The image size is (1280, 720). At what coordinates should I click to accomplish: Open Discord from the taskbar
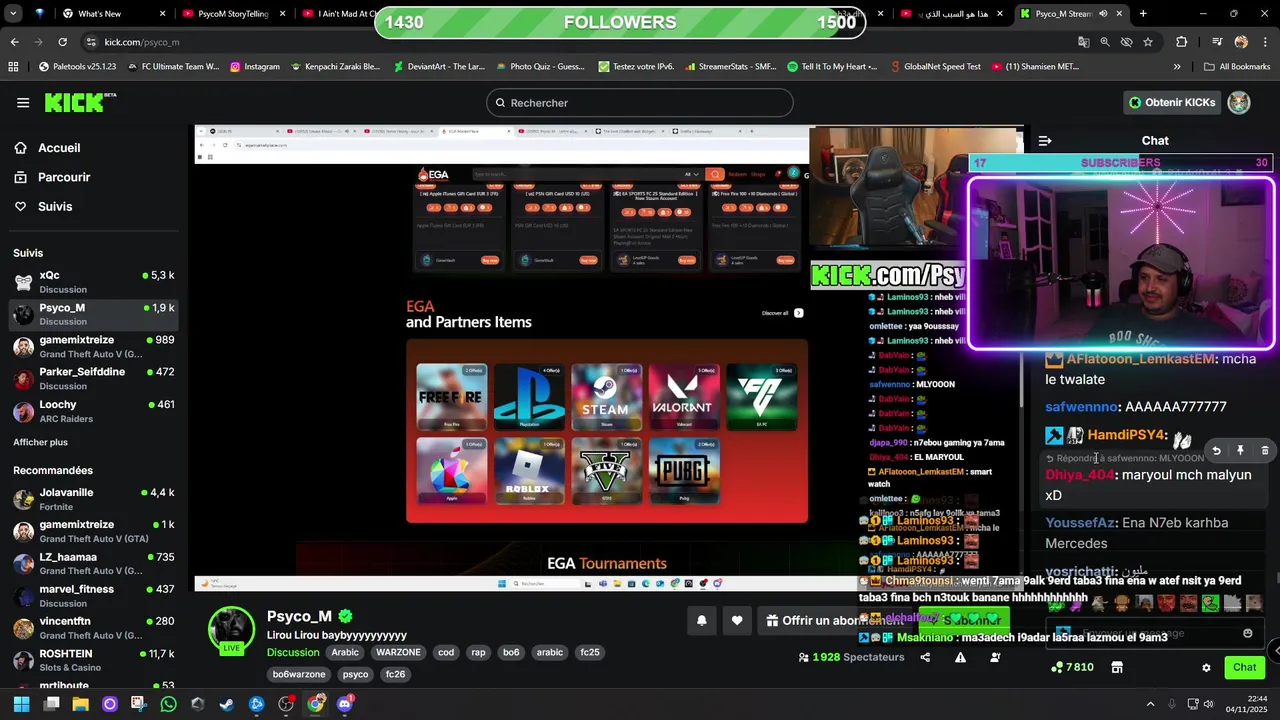click(x=345, y=704)
